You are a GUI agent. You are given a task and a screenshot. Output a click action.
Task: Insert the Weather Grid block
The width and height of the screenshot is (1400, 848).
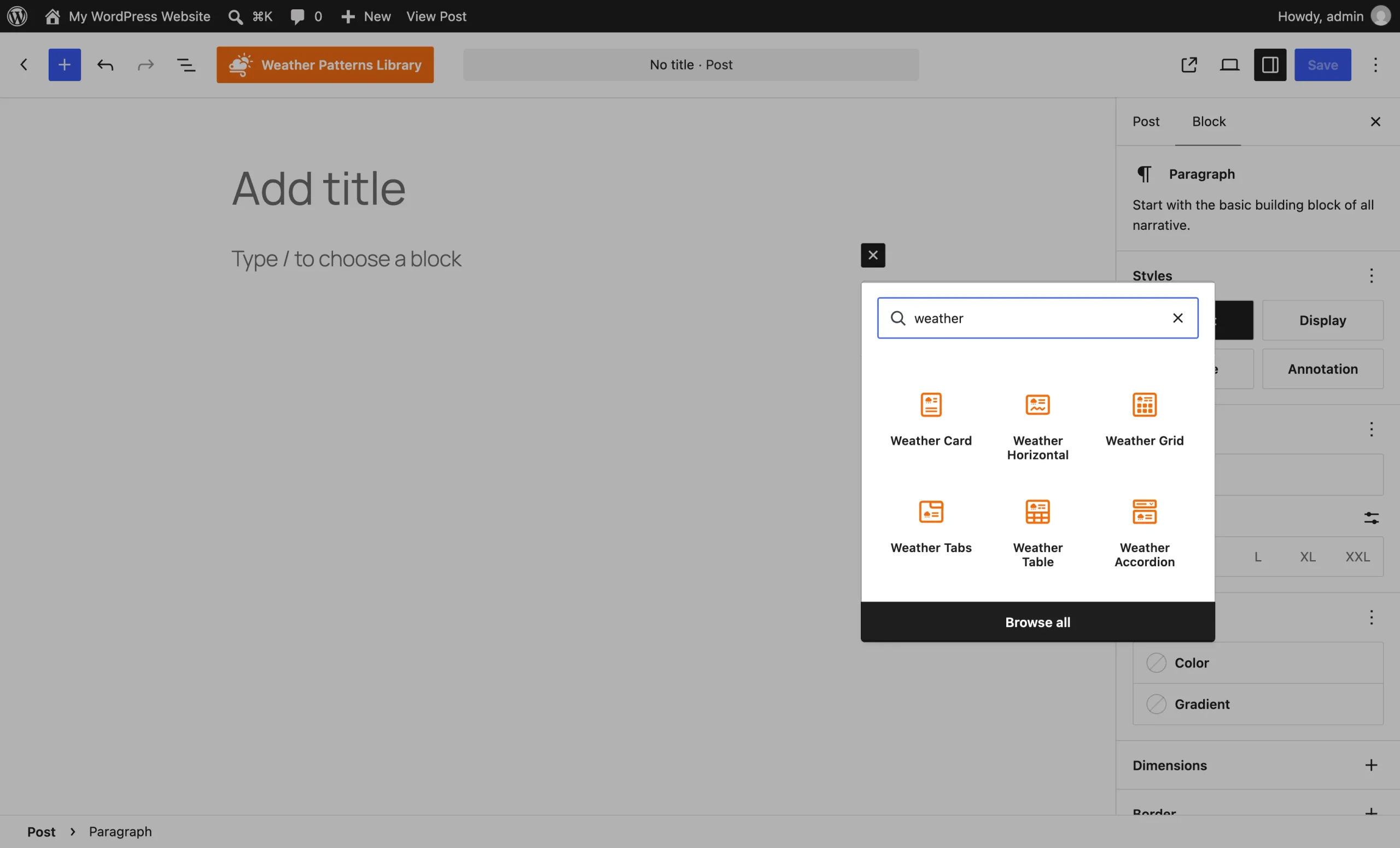click(1144, 420)
